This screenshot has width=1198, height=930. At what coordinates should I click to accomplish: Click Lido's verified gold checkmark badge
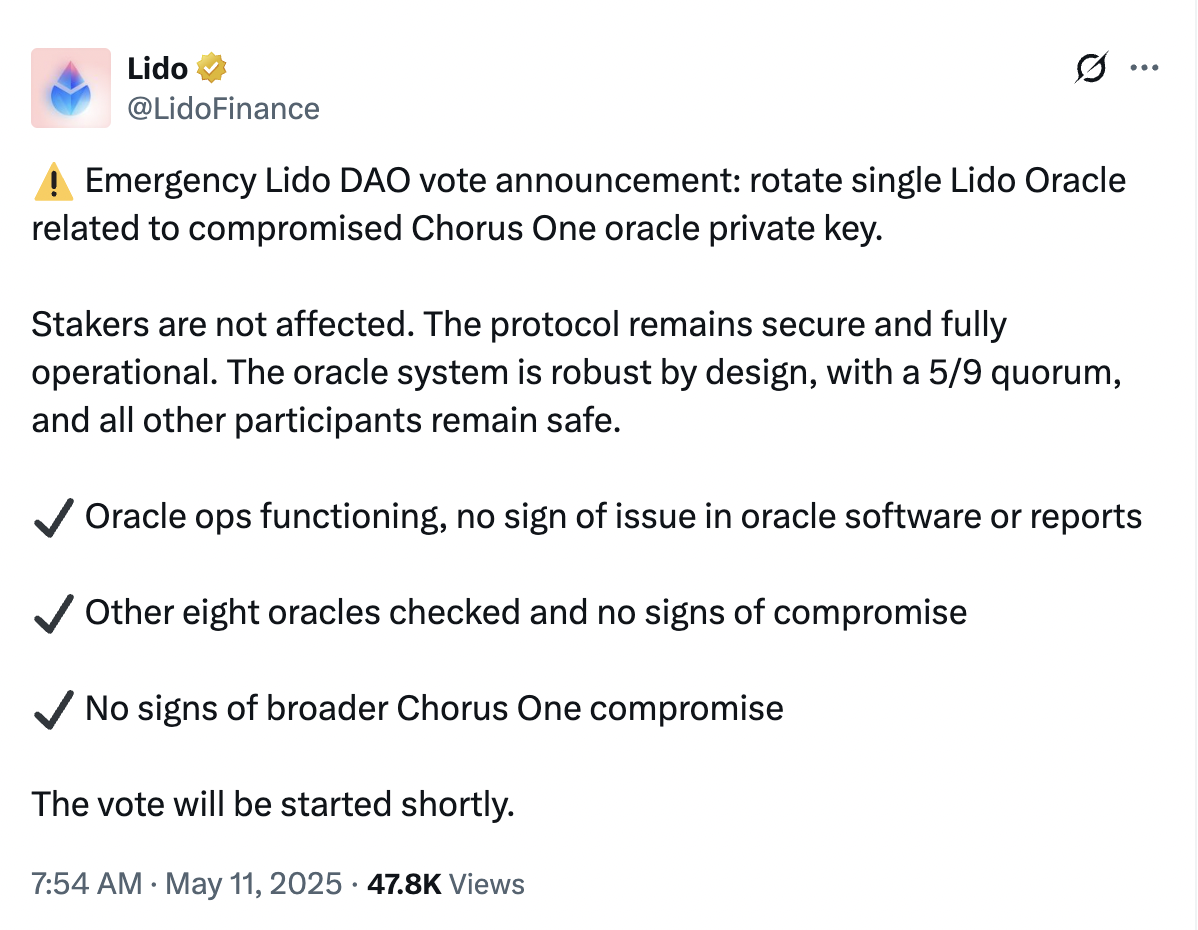pos(211,67)
